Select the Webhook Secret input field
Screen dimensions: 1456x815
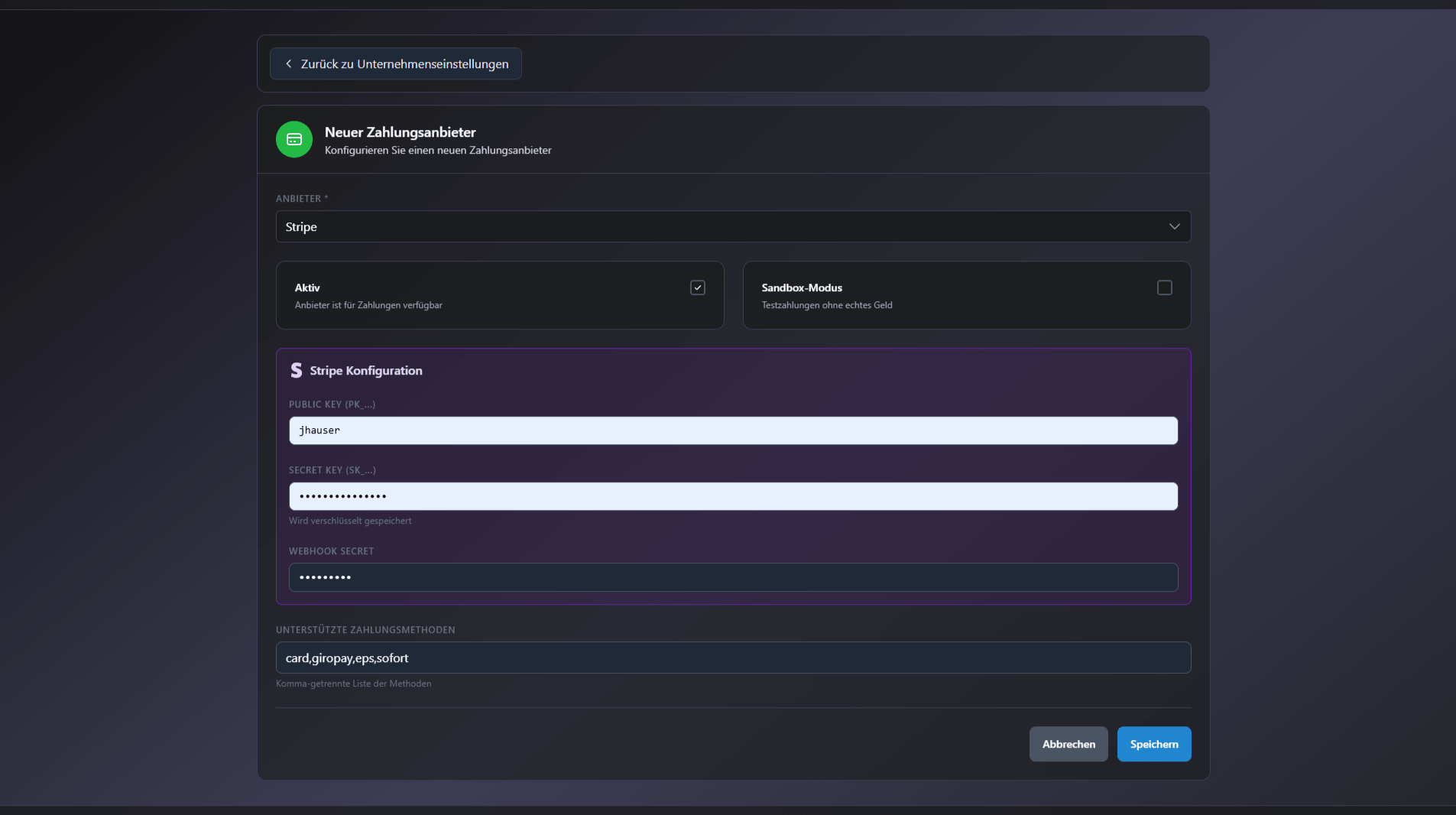tap(732, 577)
